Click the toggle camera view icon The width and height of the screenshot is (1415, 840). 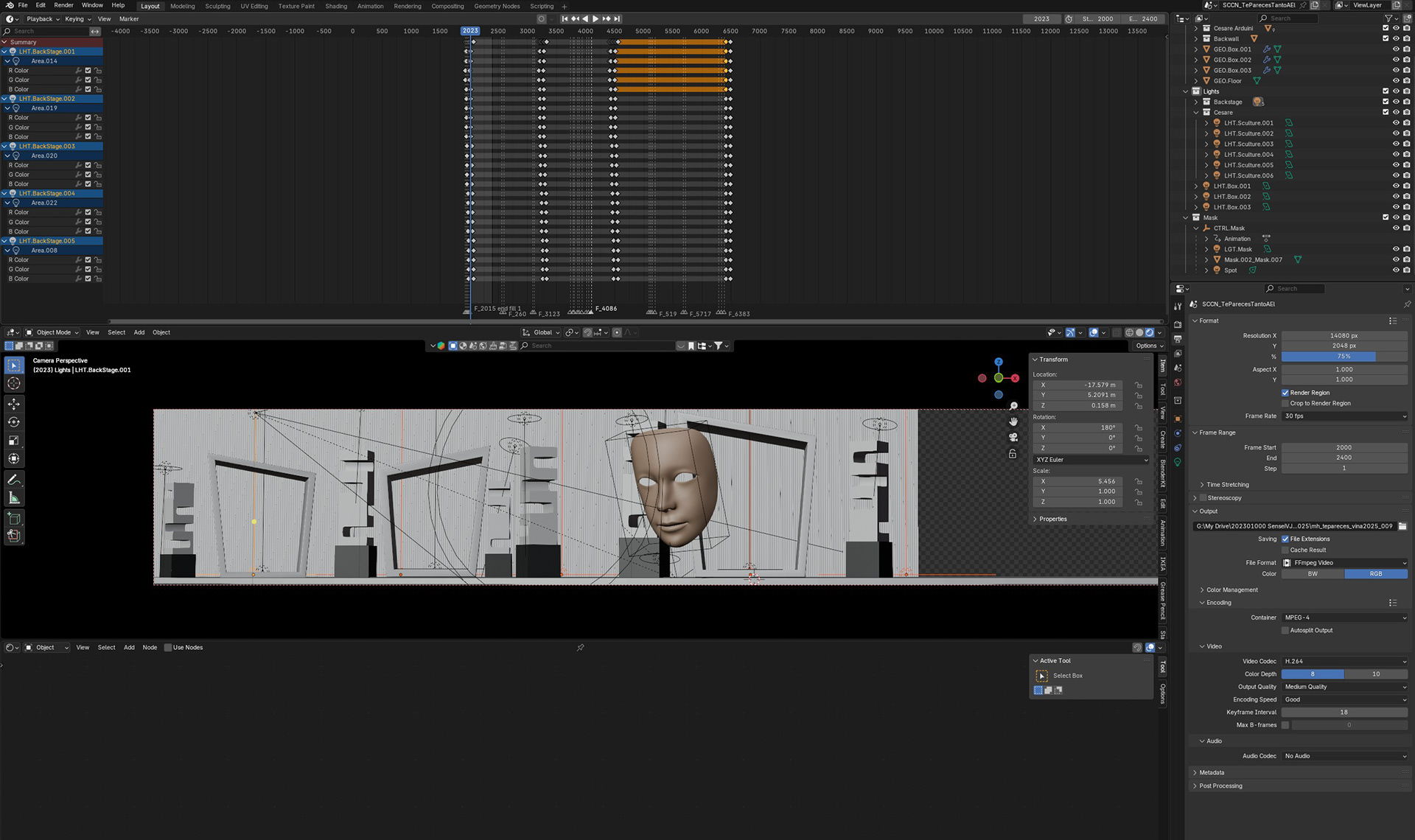pyautogui.click(x=1013, y=437)
